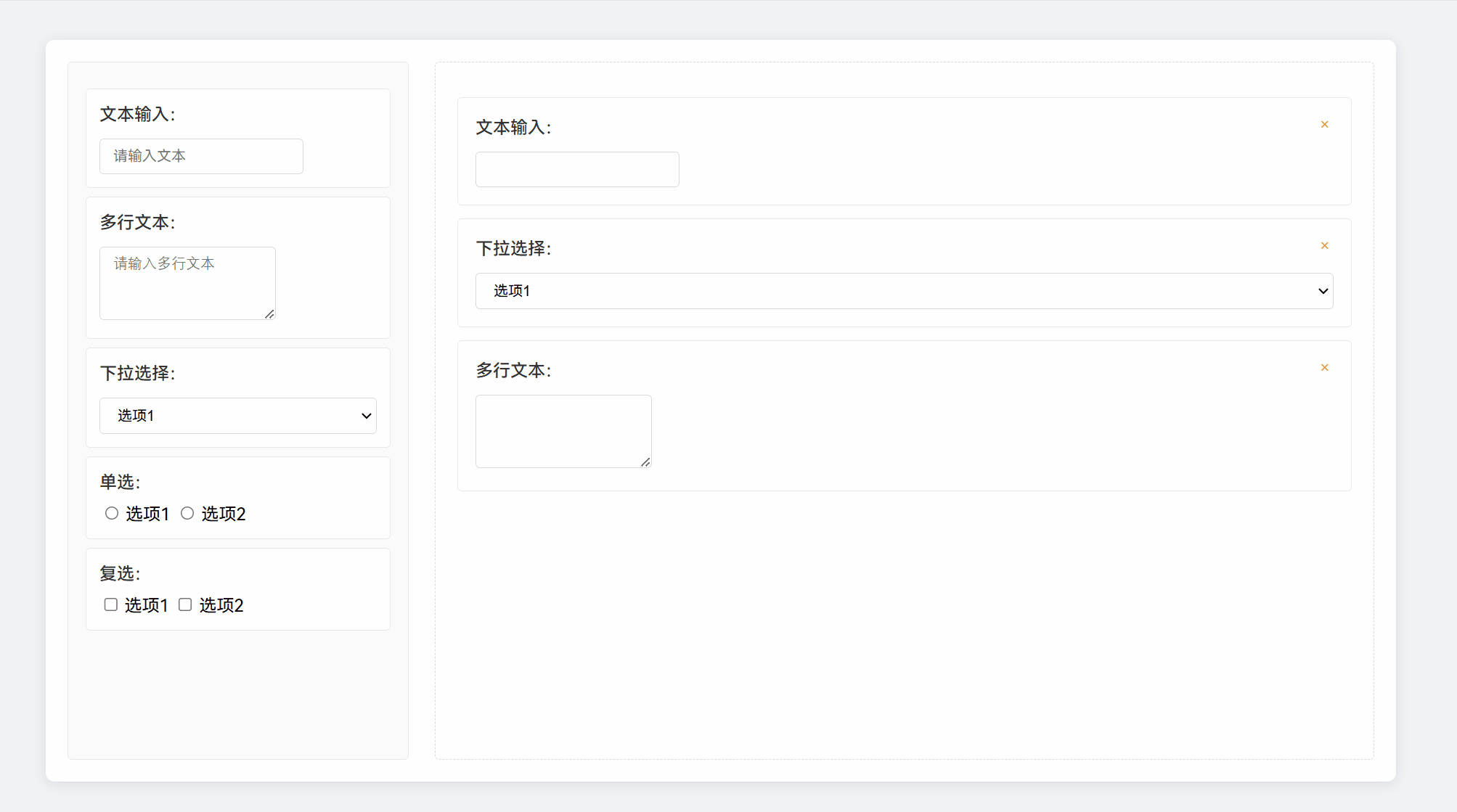Focus the empty text input on the canvas
The height and width of the screenshot is (812, 1457).
click(576, 169)
